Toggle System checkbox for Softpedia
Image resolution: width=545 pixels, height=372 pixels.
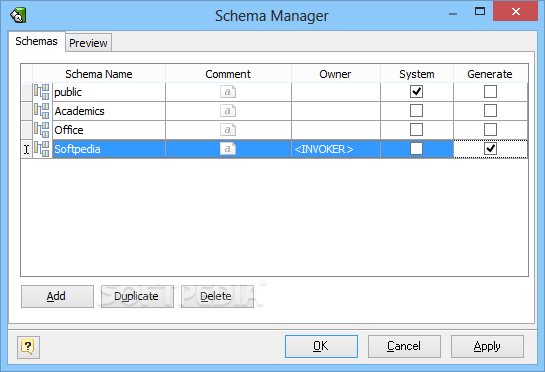point(416,149)
